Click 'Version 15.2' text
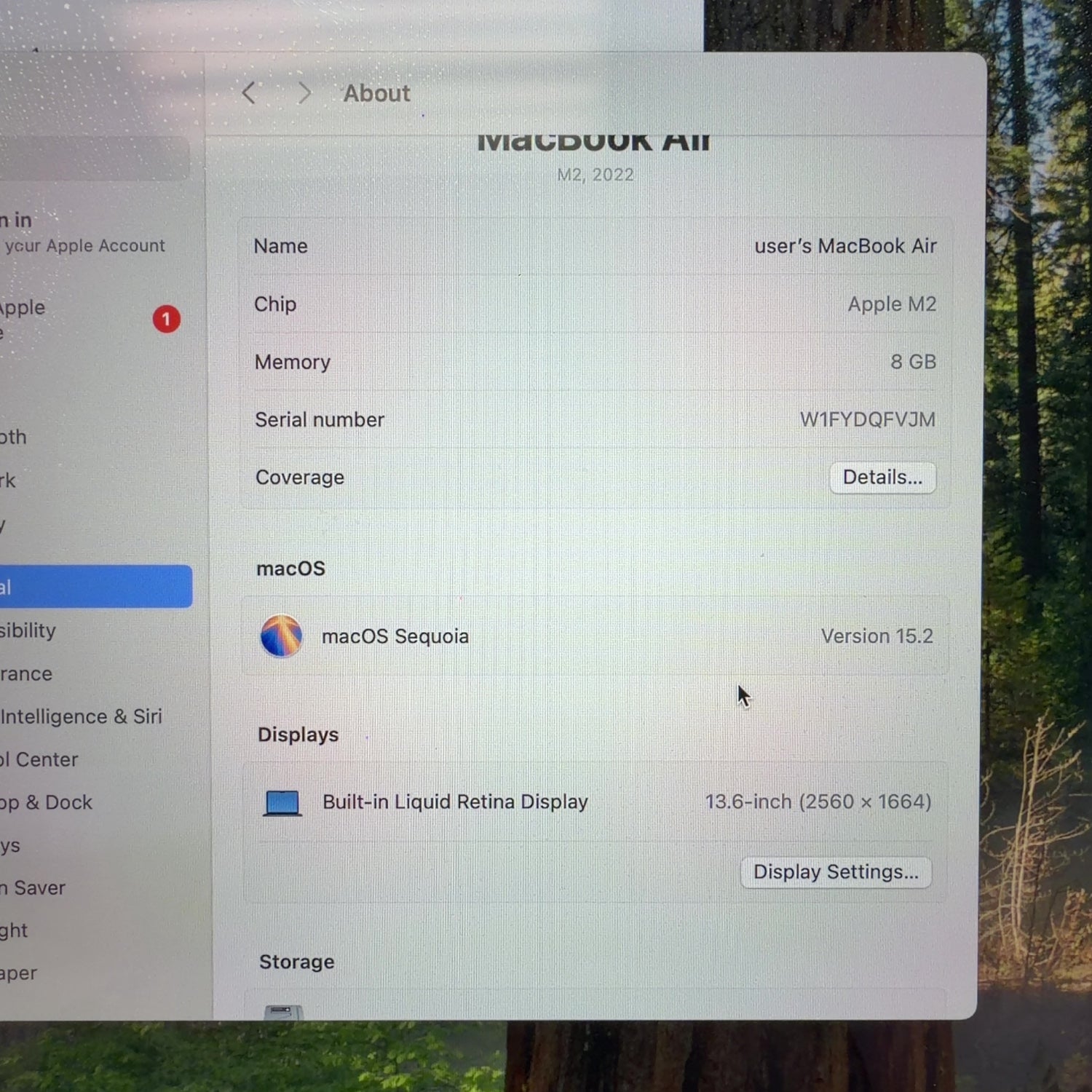The width and height of the screenshot is (1092, 1092). 877,636
